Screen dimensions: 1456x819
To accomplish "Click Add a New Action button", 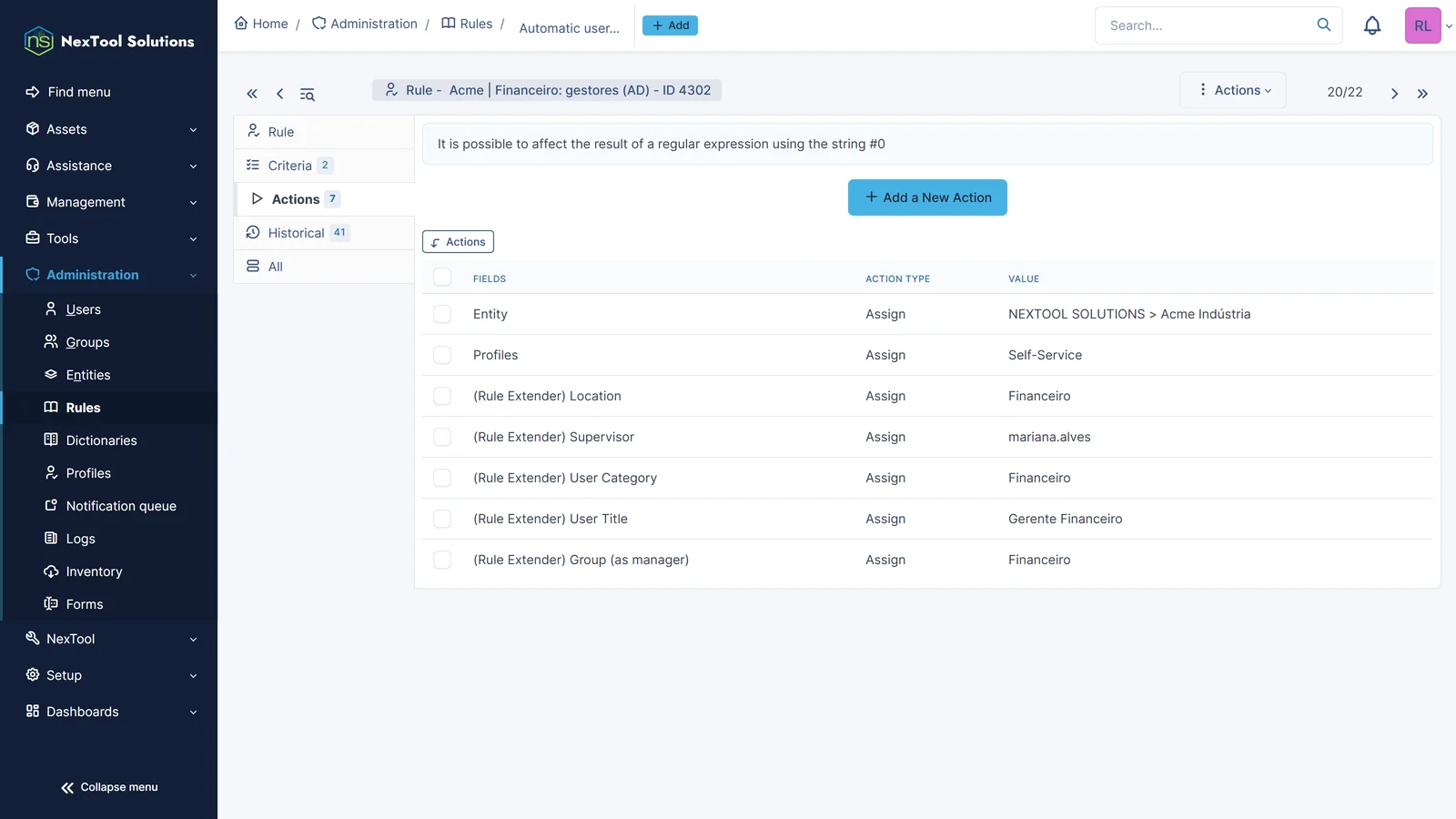I will [x=927, y=197].
